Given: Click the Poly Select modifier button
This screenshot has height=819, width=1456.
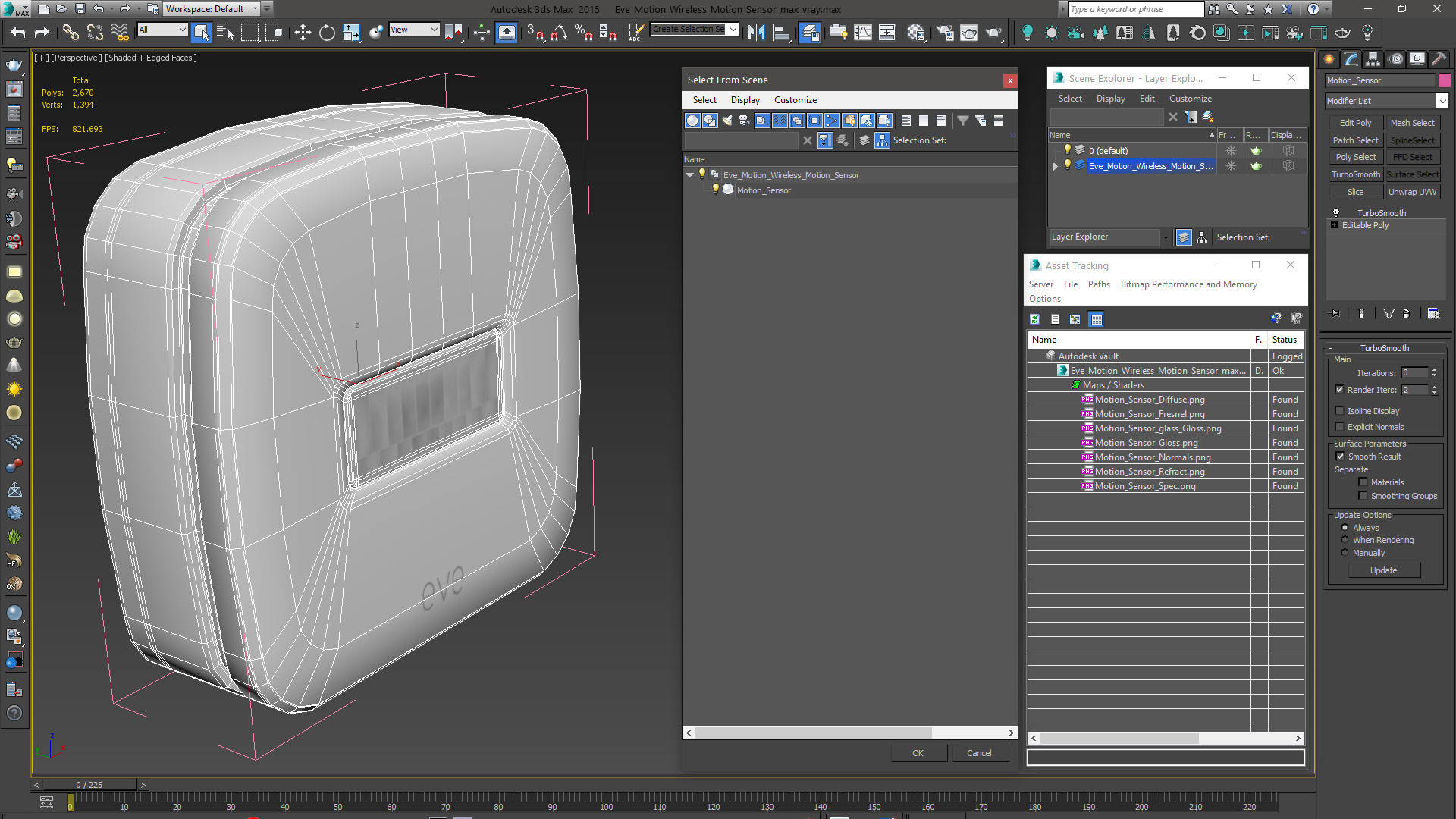Looking at the screenshot, I should point(1355,157).
